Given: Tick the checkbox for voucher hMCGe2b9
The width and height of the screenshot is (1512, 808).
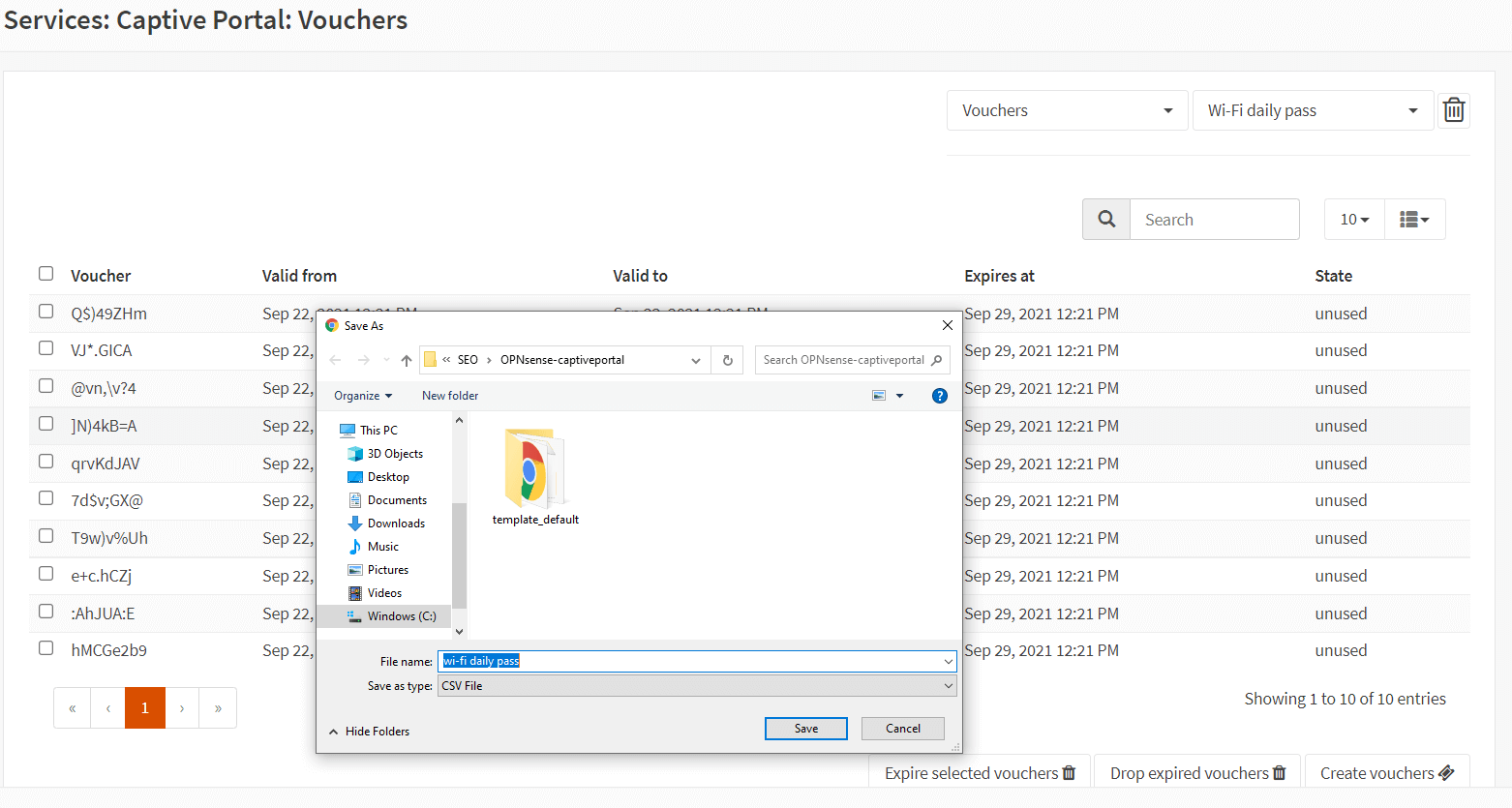Looking at the screenshot, I should tap(45, 648).
